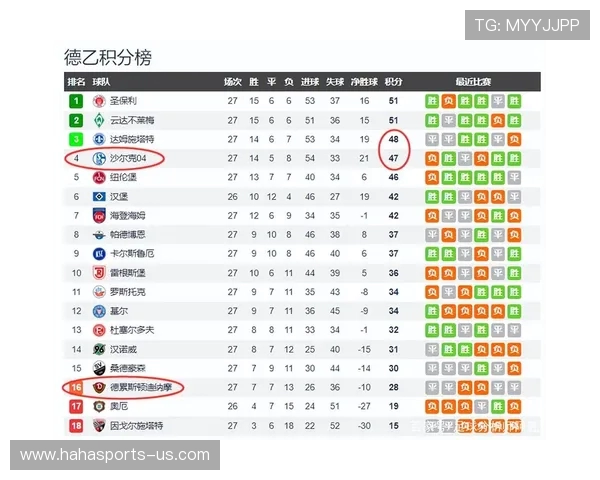Click the green rank 1 badge

point(76,101)
